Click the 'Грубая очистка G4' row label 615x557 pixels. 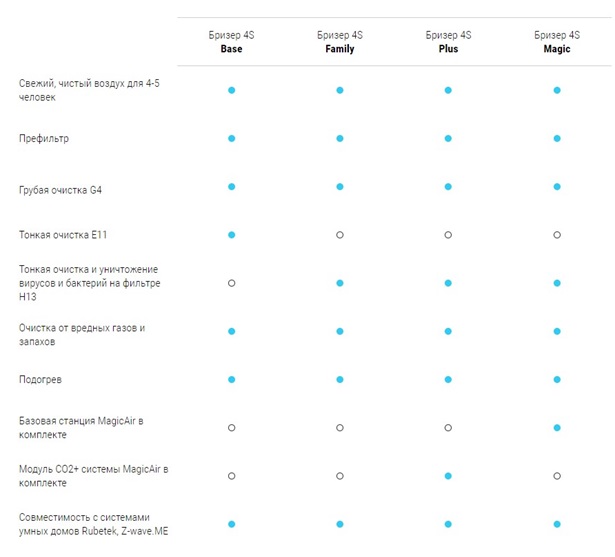click(x=60, y=190)
